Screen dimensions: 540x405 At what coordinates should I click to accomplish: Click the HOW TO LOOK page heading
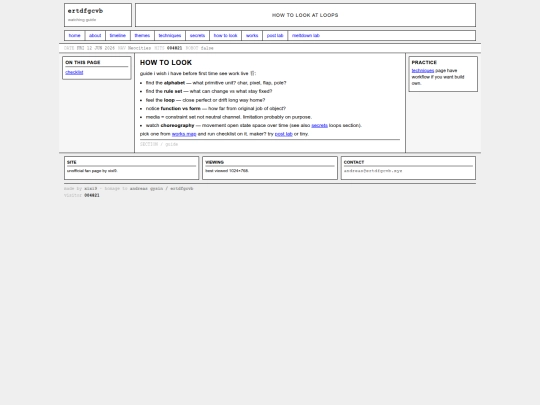pyautogui.click(x=166, y=63)
